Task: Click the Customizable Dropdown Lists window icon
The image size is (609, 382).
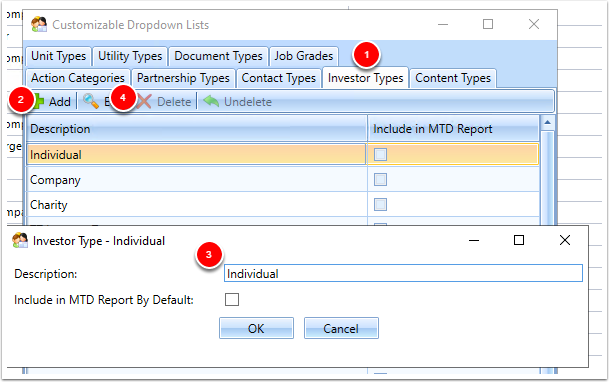Action: [39, 24]
